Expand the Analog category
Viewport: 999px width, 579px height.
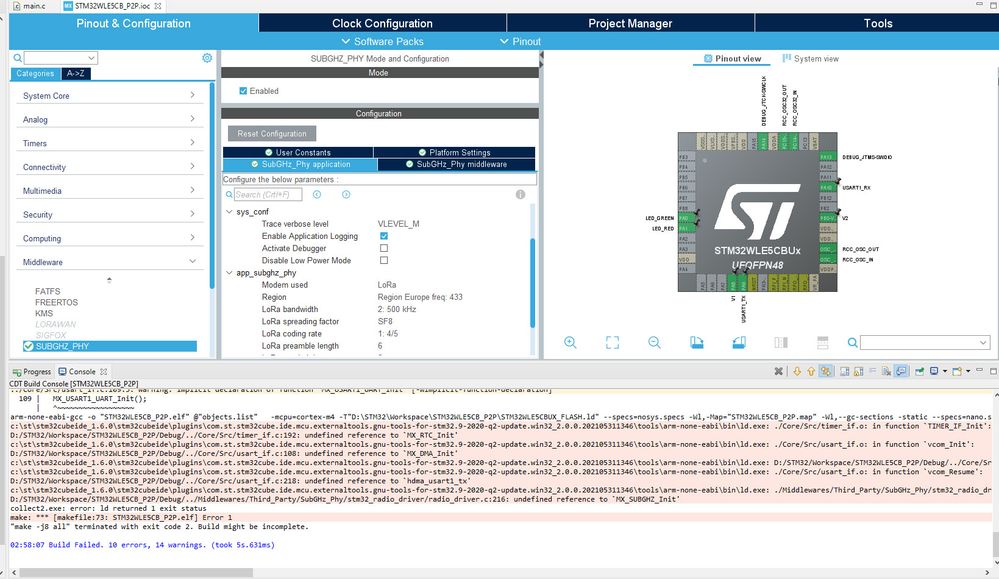108,119
